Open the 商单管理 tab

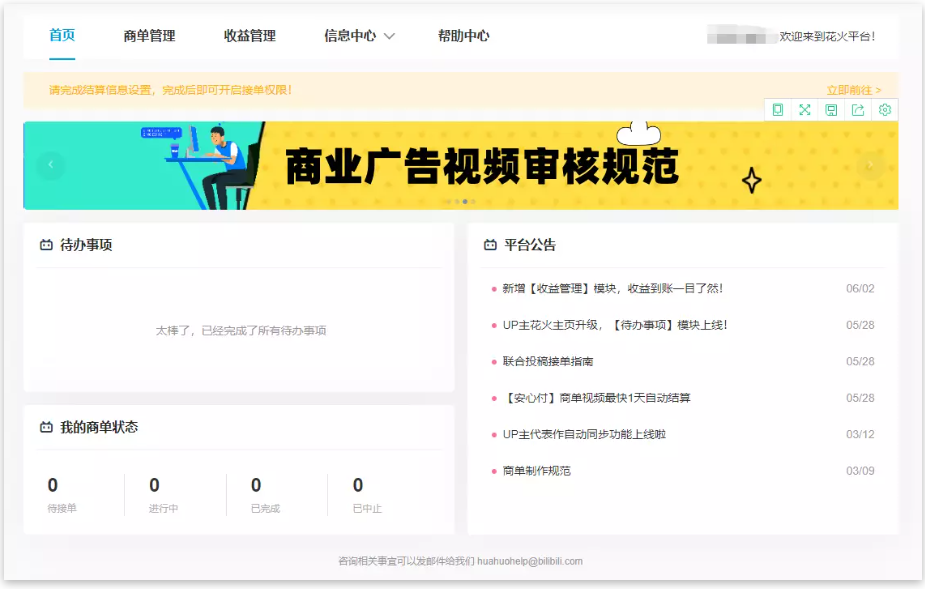click(149, 36)
